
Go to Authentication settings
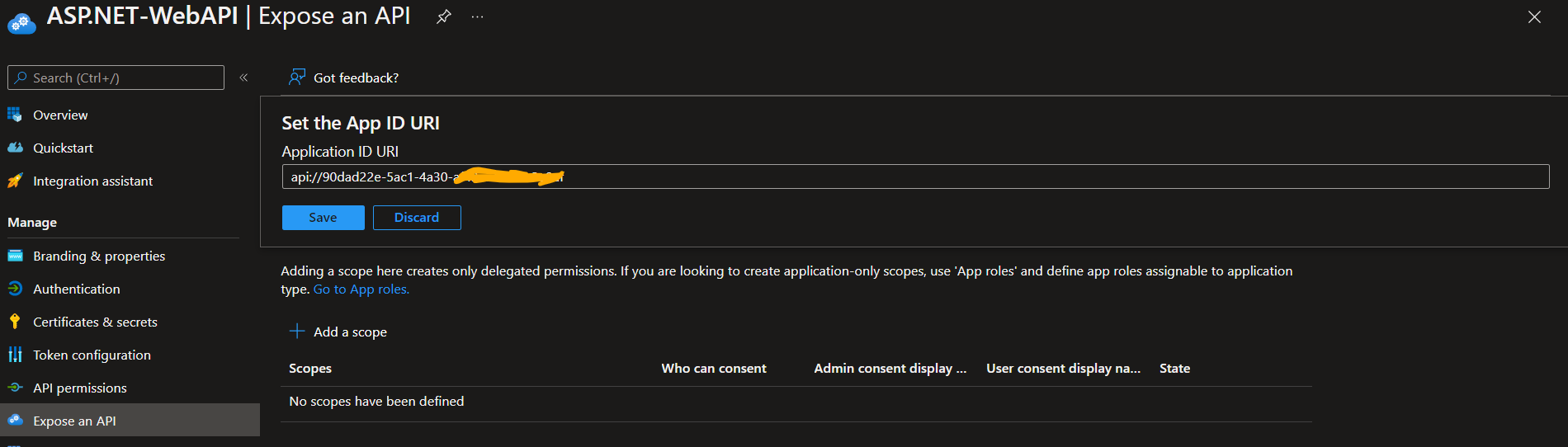tap(77, 289)
